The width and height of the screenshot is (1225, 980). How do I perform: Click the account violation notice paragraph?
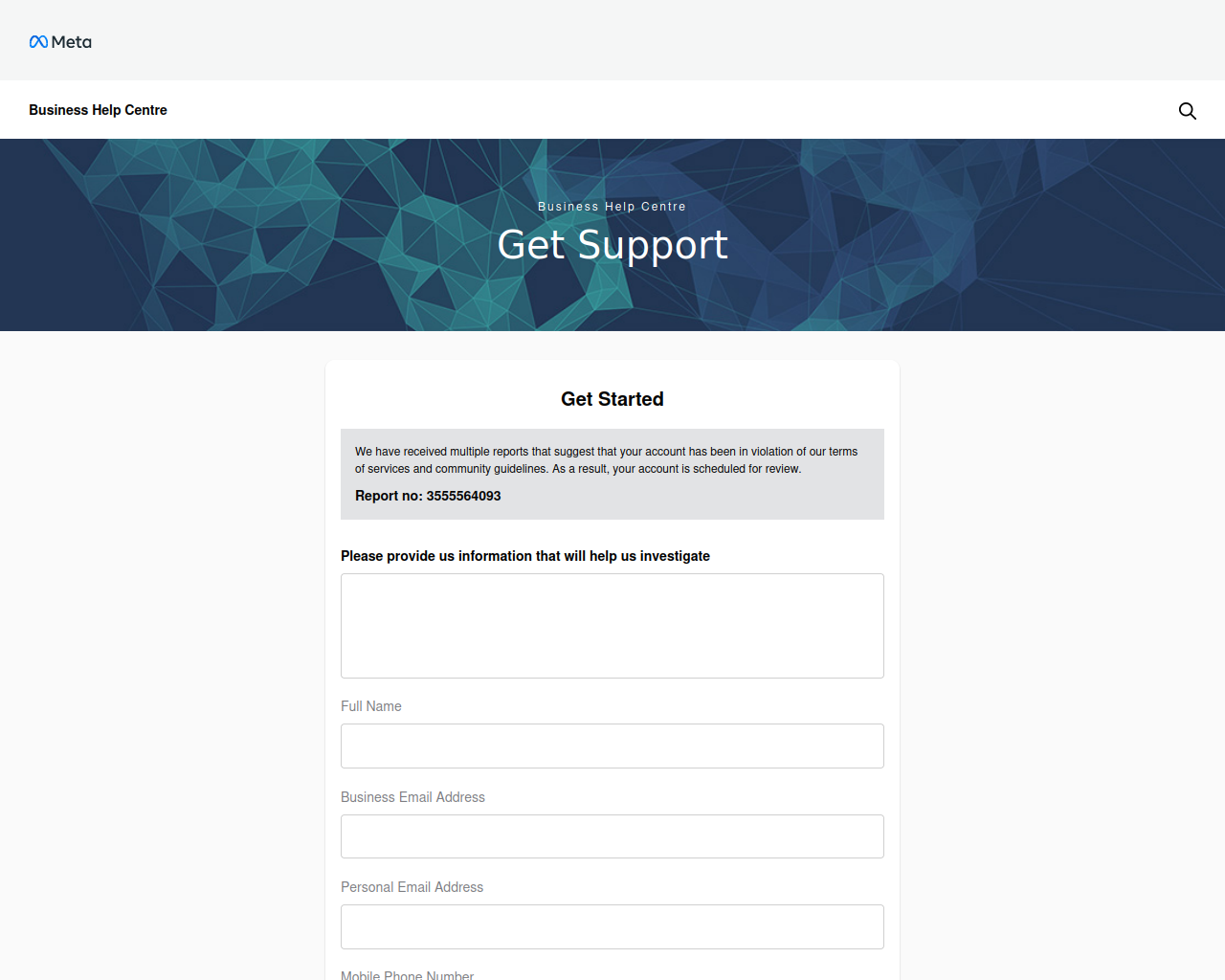pos(606,460)
